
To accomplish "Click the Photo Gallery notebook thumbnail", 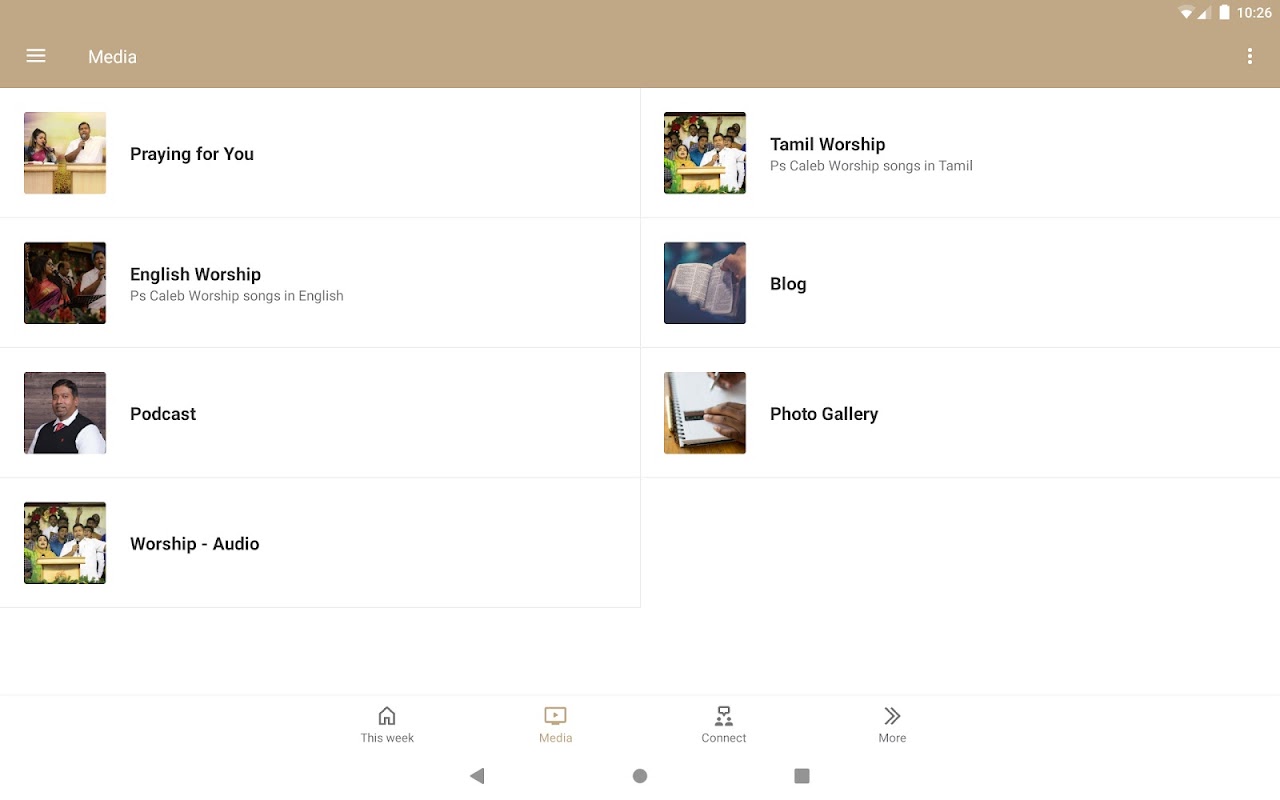I will tap(705, 413).
